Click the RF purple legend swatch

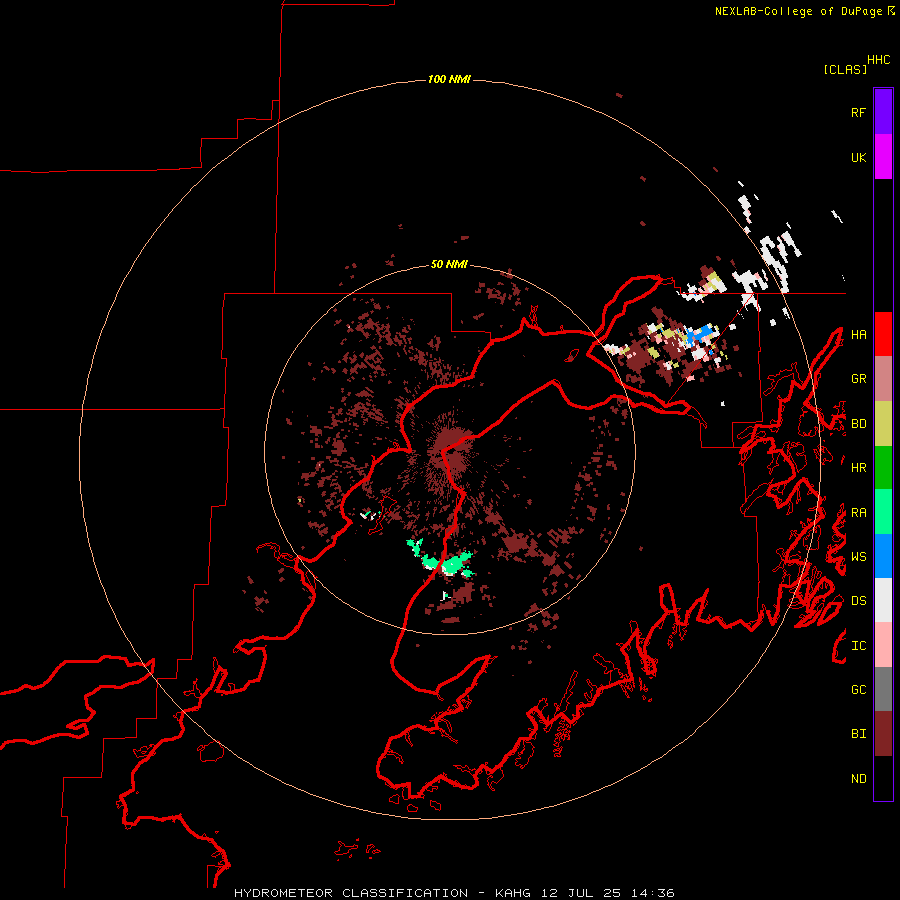pyautogui.click(x=883, y=112)
